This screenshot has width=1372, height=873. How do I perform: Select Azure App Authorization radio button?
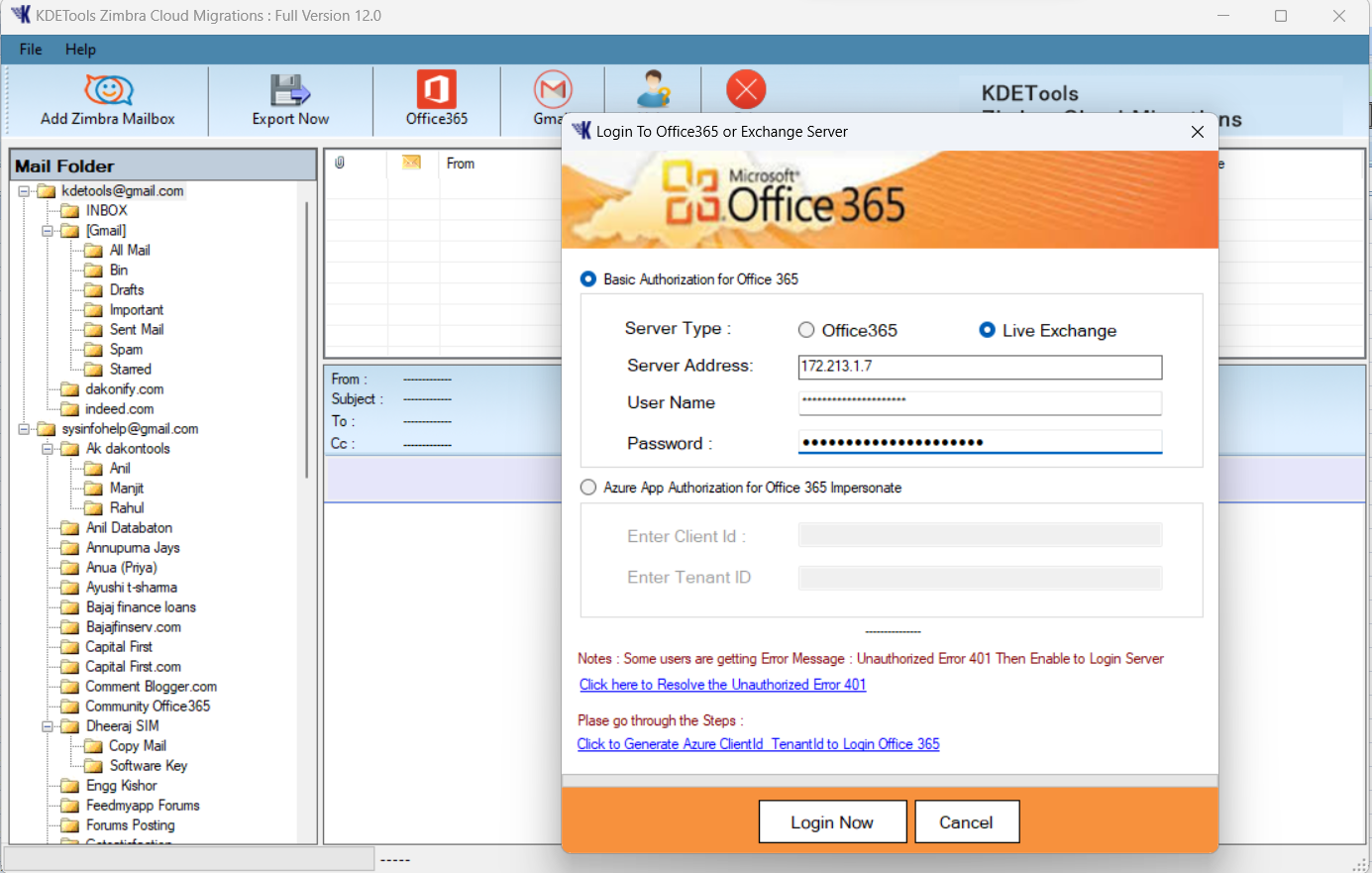pyautogui.click(x=588, y=488)
